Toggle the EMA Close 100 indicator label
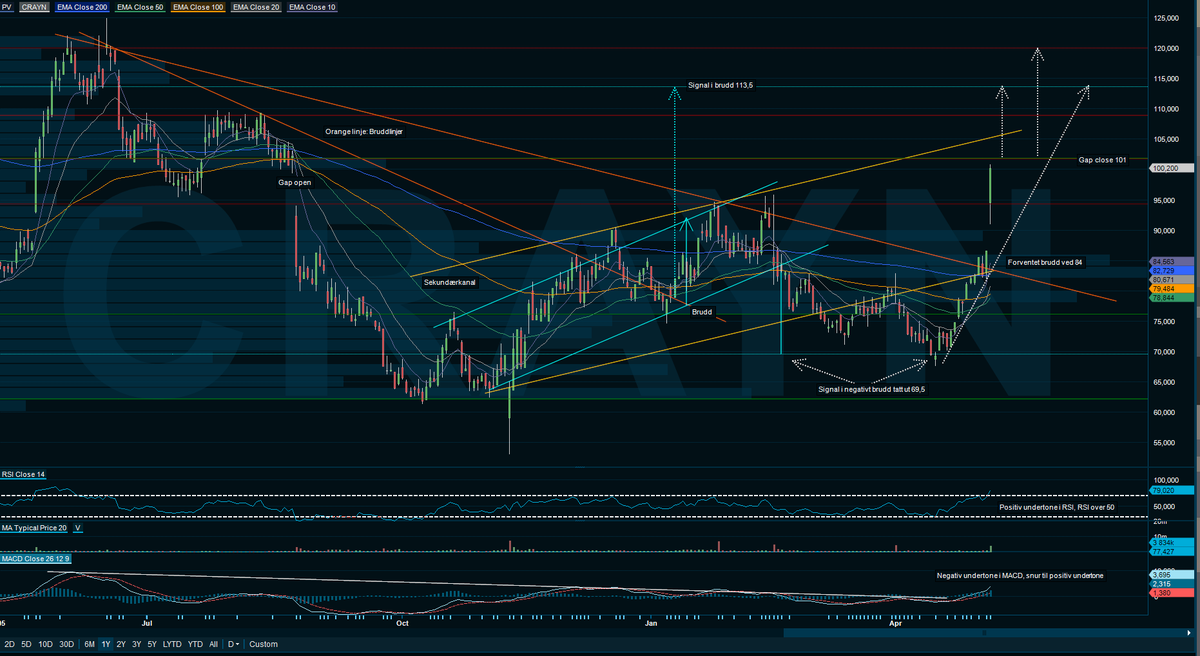Image resolution: width=1200 pixels, height=656 pixels. [199, 7]
